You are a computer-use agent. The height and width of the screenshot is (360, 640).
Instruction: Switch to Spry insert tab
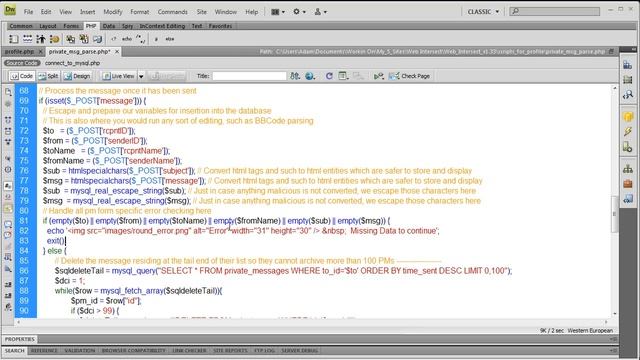click(127, 26)
